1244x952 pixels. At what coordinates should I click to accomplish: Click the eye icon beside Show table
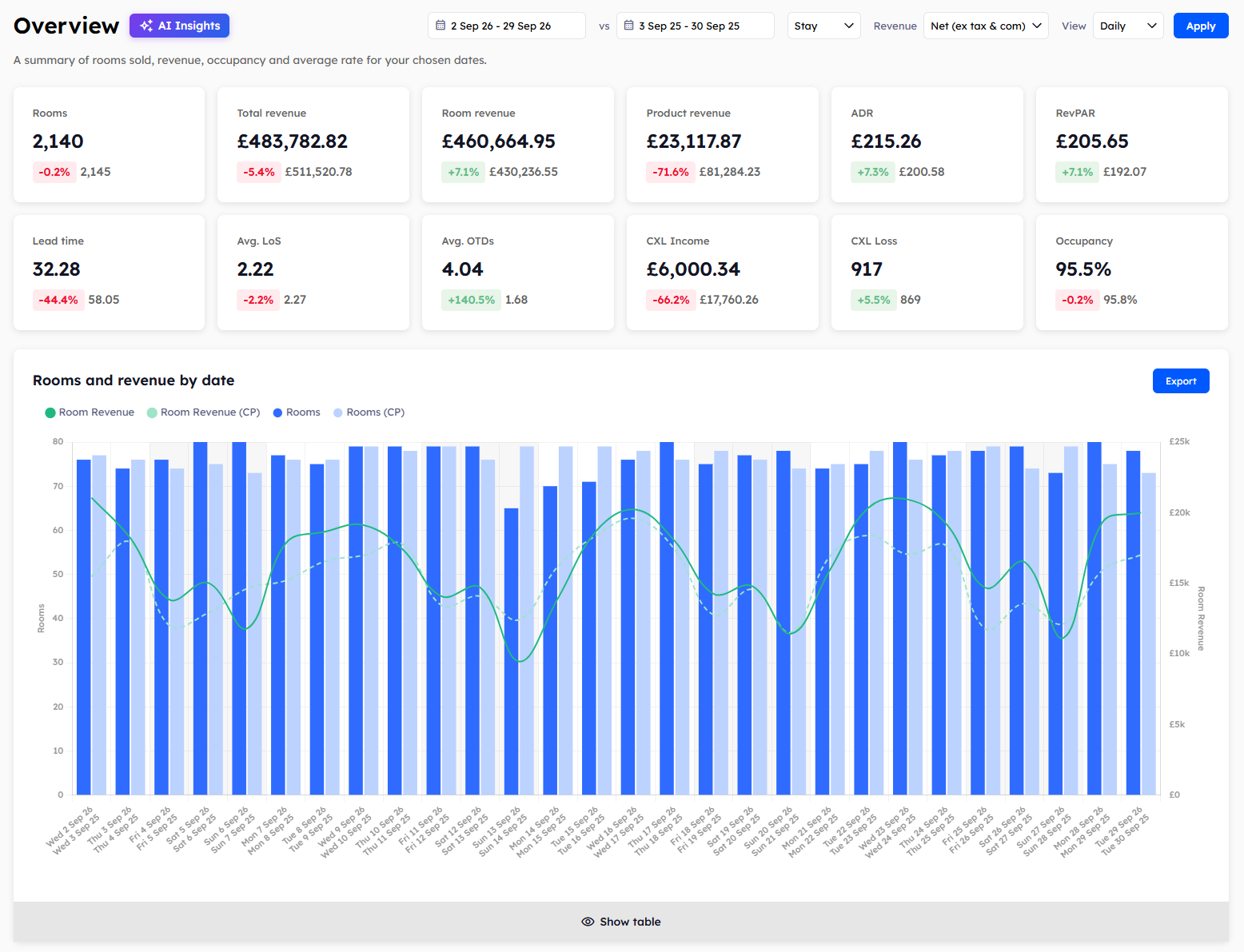click(x=588, y=922)
